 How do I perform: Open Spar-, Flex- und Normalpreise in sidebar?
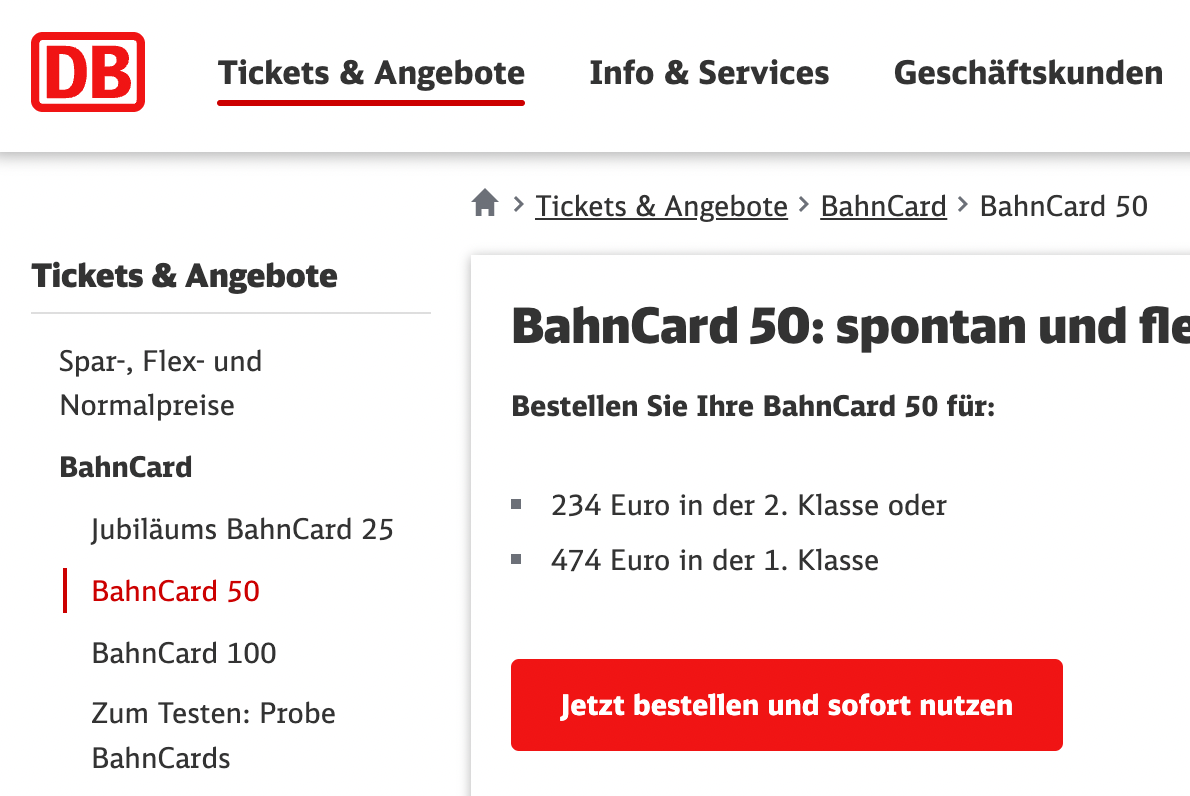(x=160, y=383)
